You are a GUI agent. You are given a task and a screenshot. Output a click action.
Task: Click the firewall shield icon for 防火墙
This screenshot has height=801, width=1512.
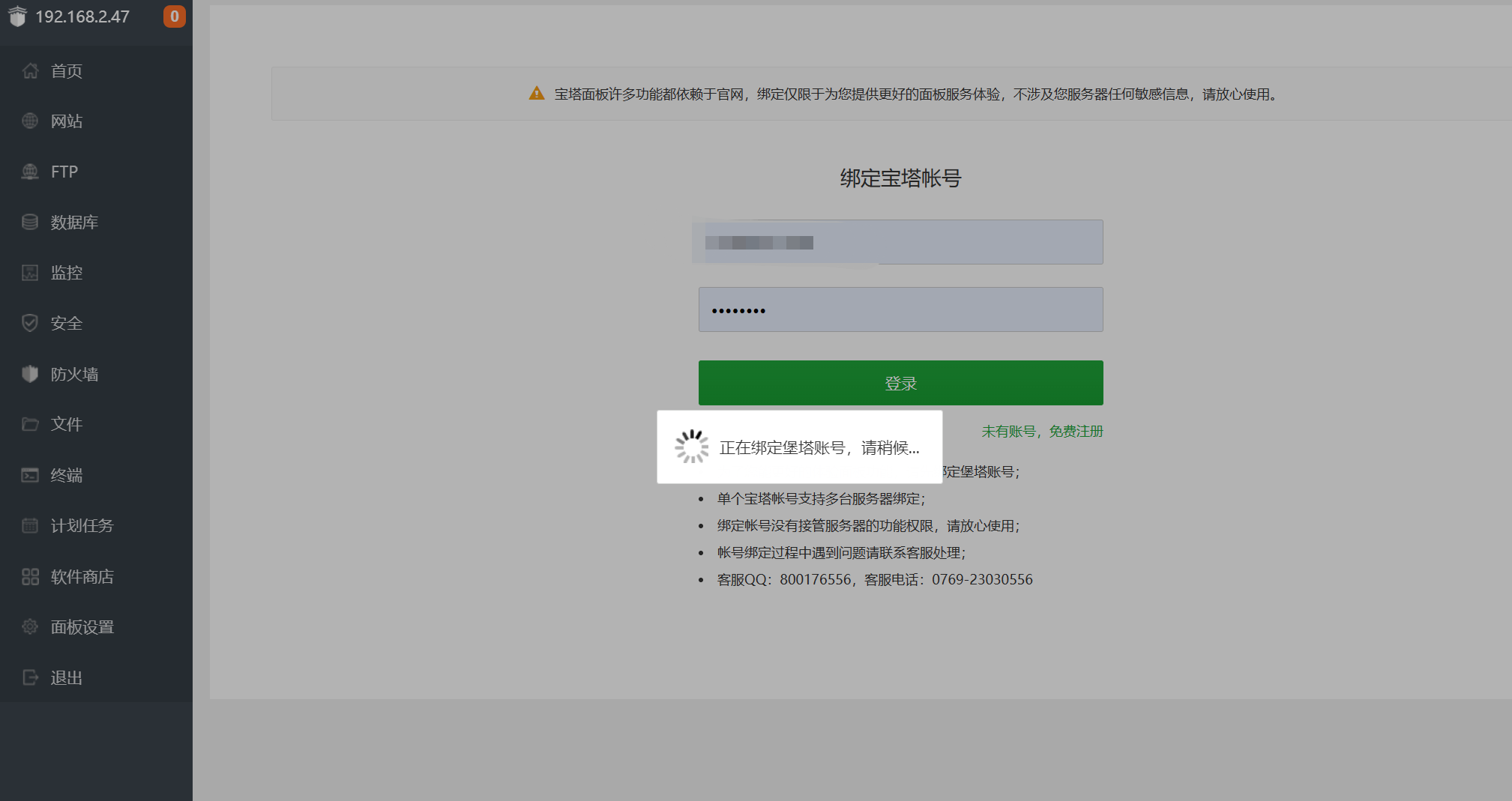click(x=30, y=374)
